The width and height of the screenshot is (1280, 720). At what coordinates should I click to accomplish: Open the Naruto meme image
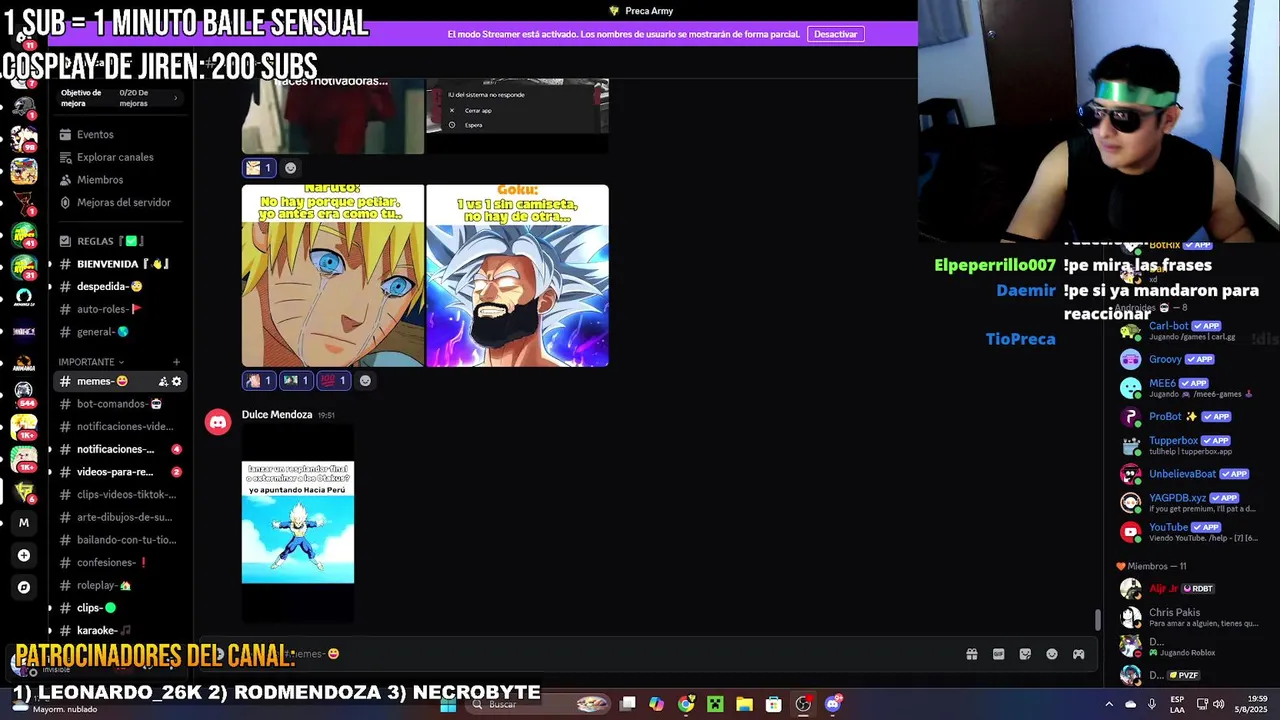click(333, 276)
